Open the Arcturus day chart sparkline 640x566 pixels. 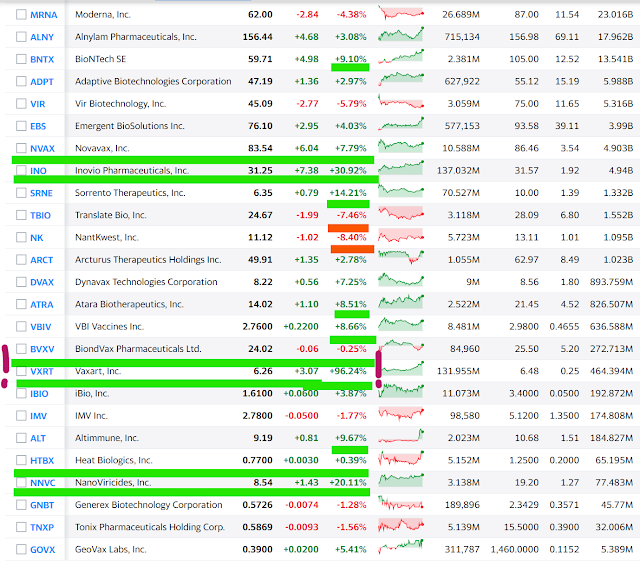pos(401,257)
